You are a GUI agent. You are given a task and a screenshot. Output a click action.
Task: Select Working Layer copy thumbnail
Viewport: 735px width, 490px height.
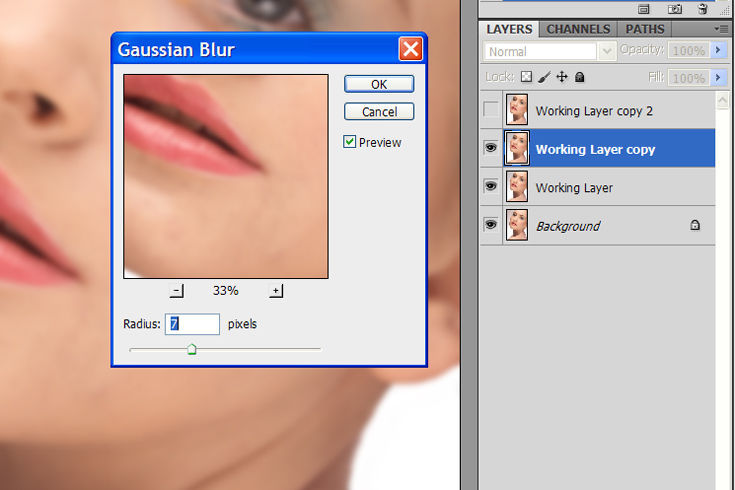pos(517,148)
